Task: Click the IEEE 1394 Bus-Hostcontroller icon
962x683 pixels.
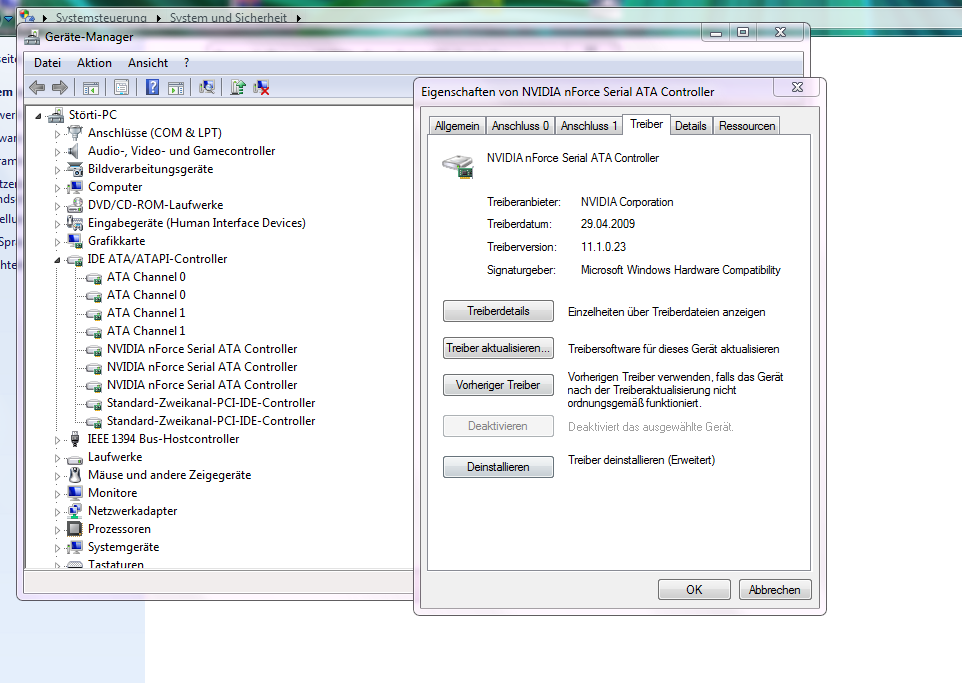Action: point(75,439)
